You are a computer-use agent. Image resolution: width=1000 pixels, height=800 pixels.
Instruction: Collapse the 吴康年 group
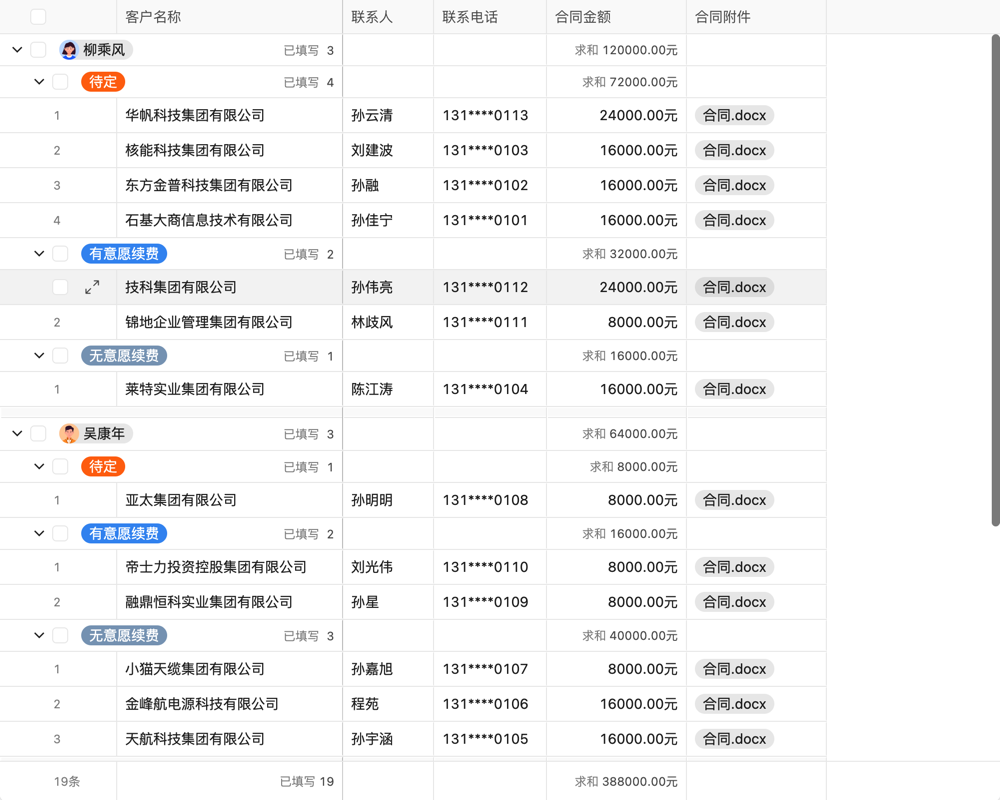coord(16,433)
